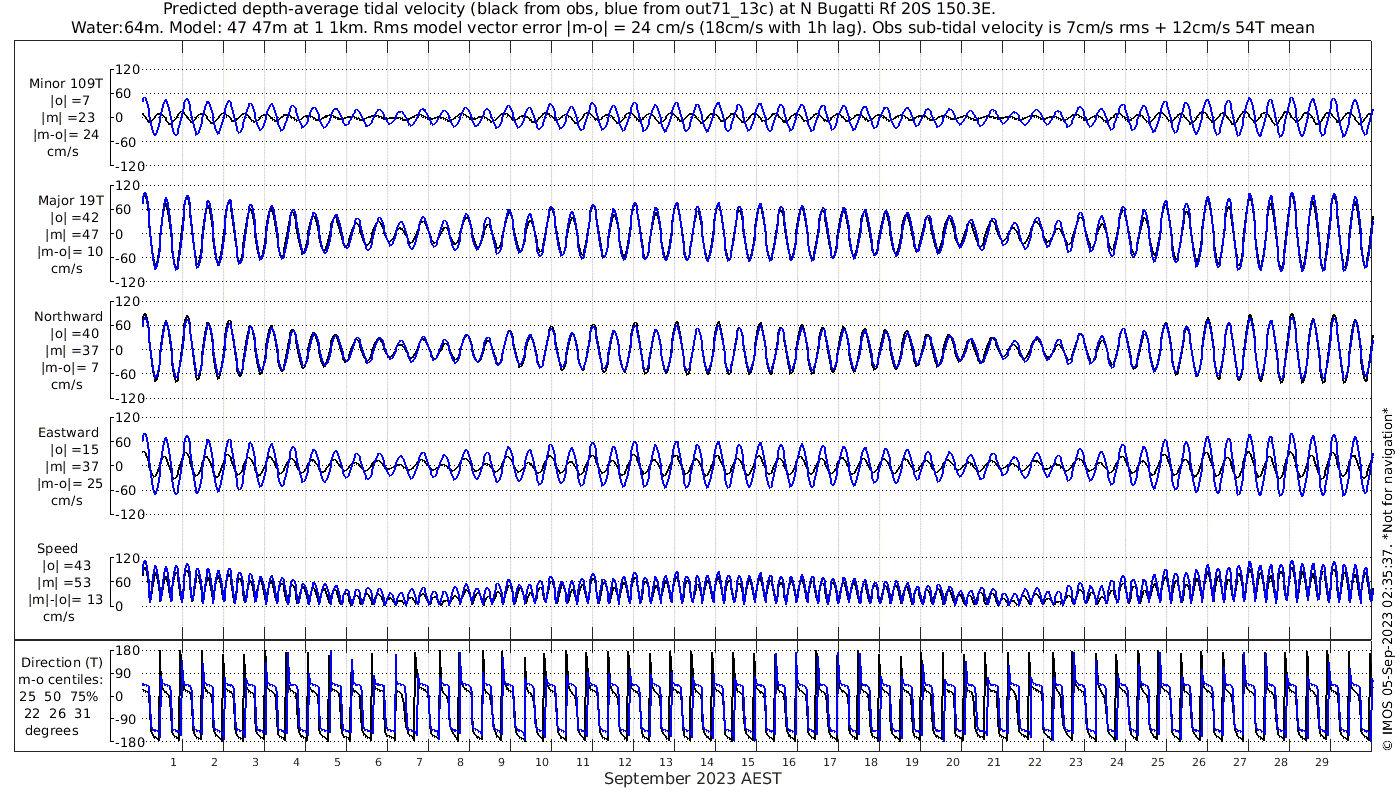Click the 'Direction (T)' panel label
This screenshot has width=1400, height=800.
[x=63, y=663]
